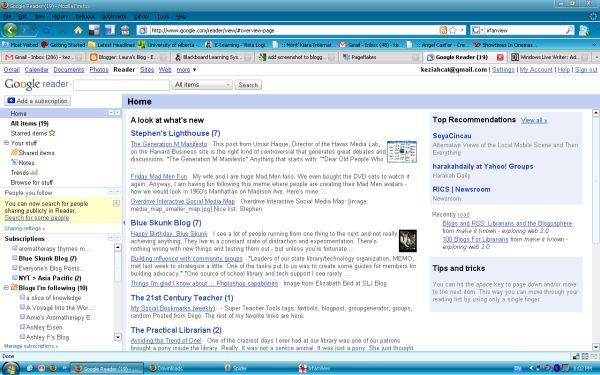Switch to the Pageflakes tab
600x375 pixels.
381,57
